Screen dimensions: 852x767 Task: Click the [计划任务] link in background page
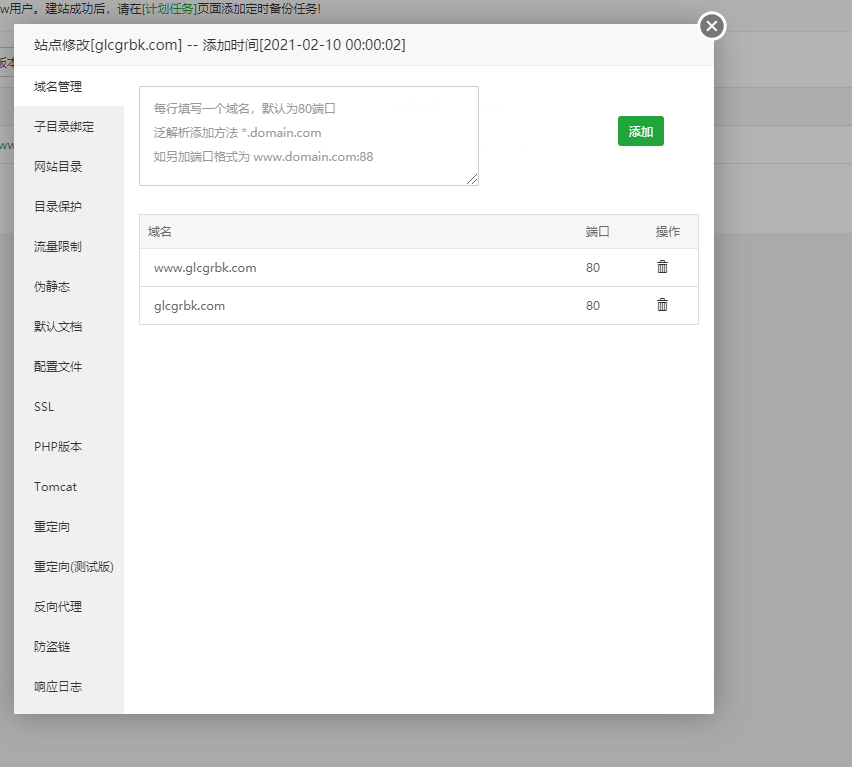point(169,9)
